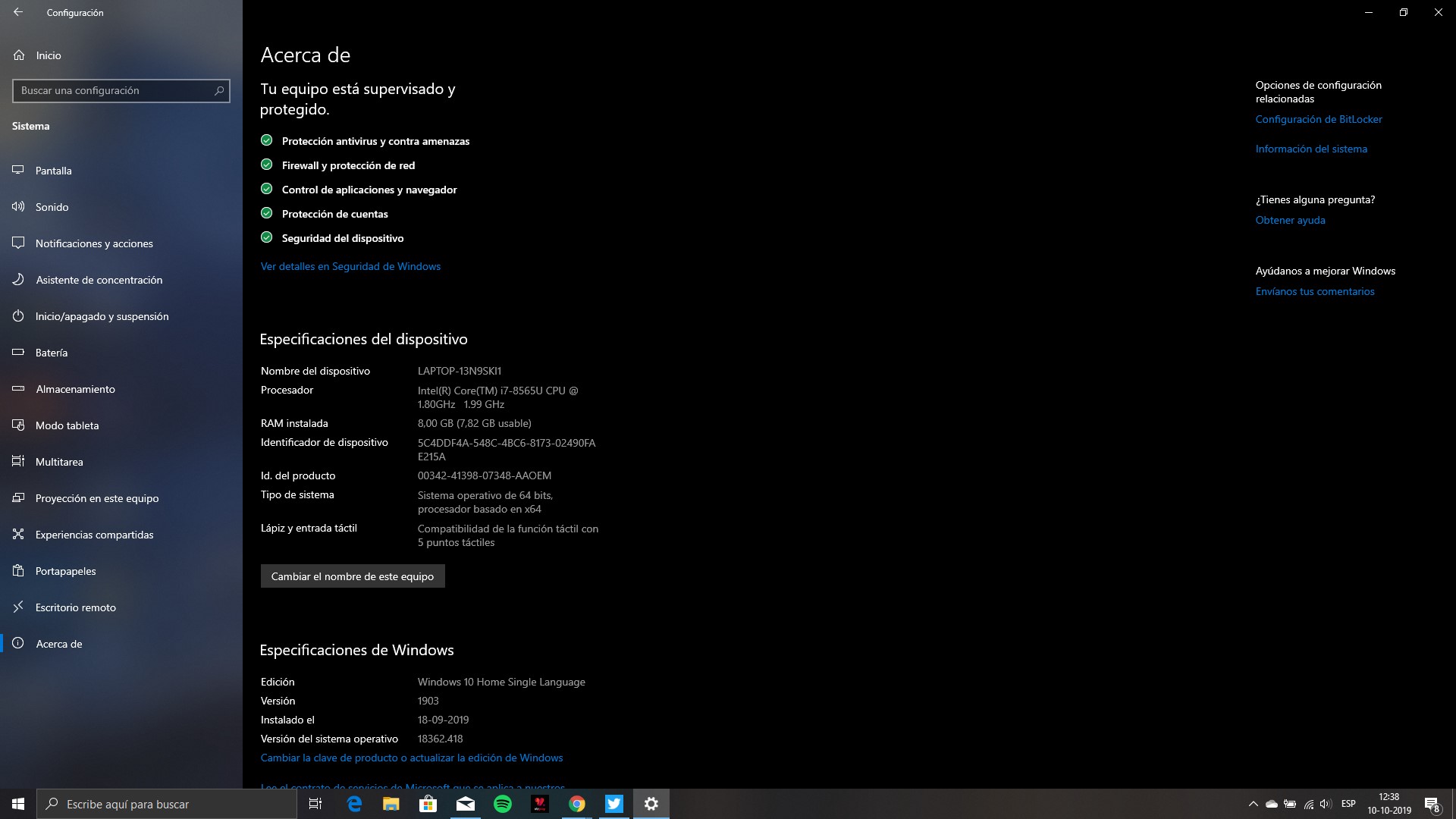Click the product ID 00342-41398-07348-AAOEM

[485, 475]
